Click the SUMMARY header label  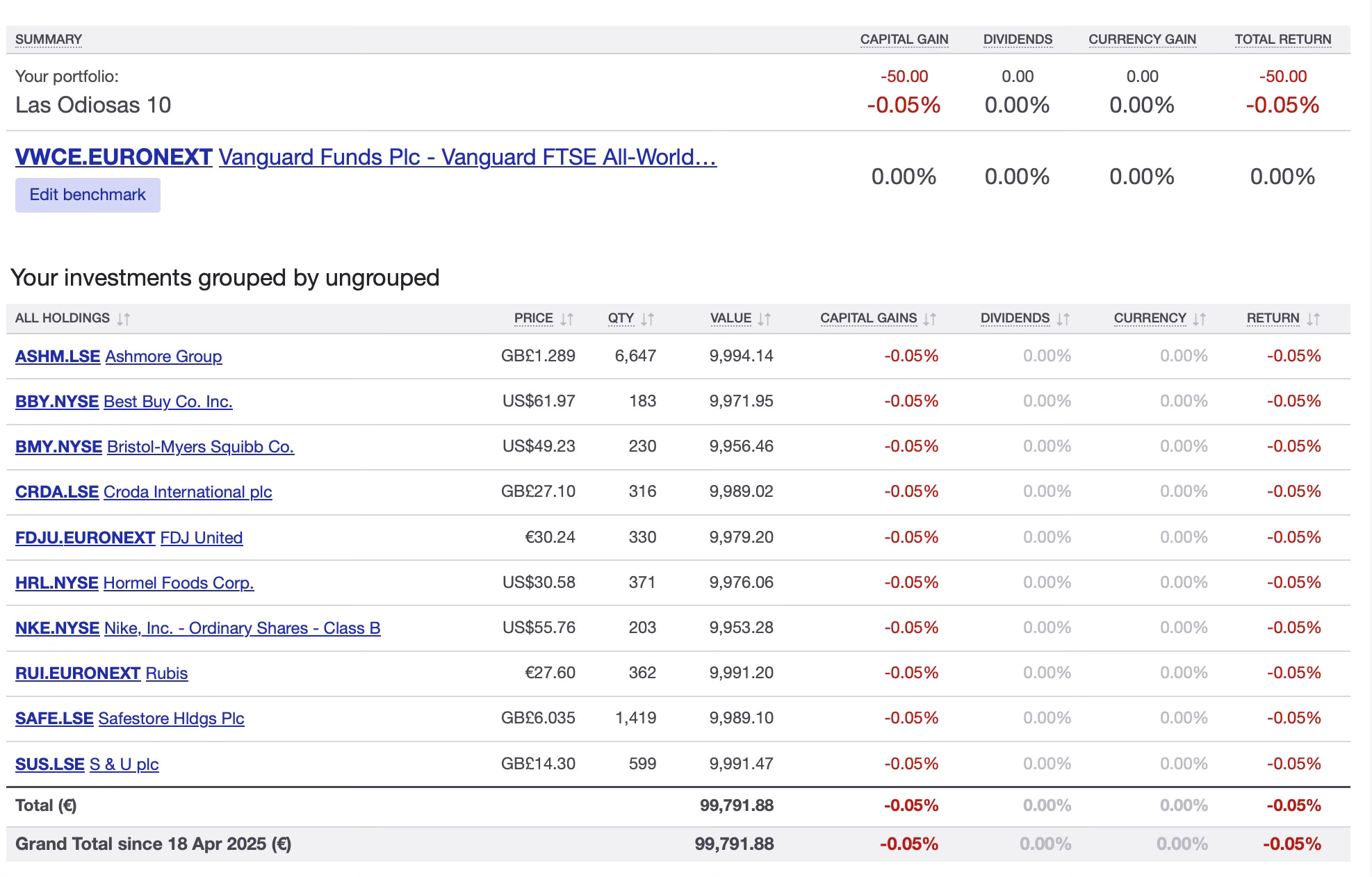tap(49, 40)
